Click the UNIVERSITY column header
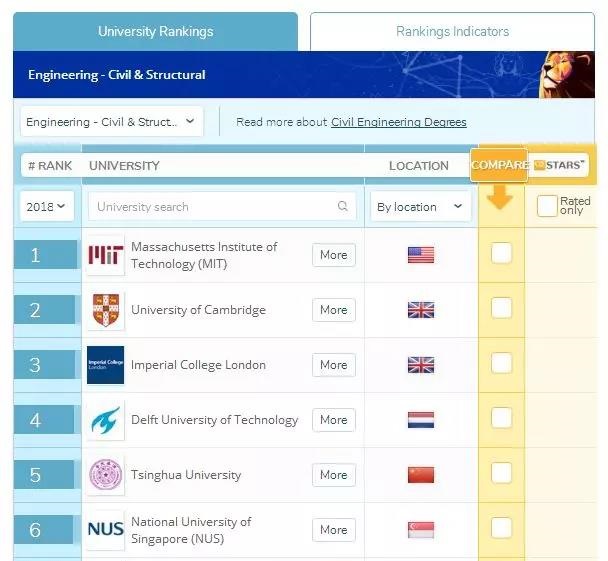Viewport: 608px width, 561px height. tap(124, 166)
